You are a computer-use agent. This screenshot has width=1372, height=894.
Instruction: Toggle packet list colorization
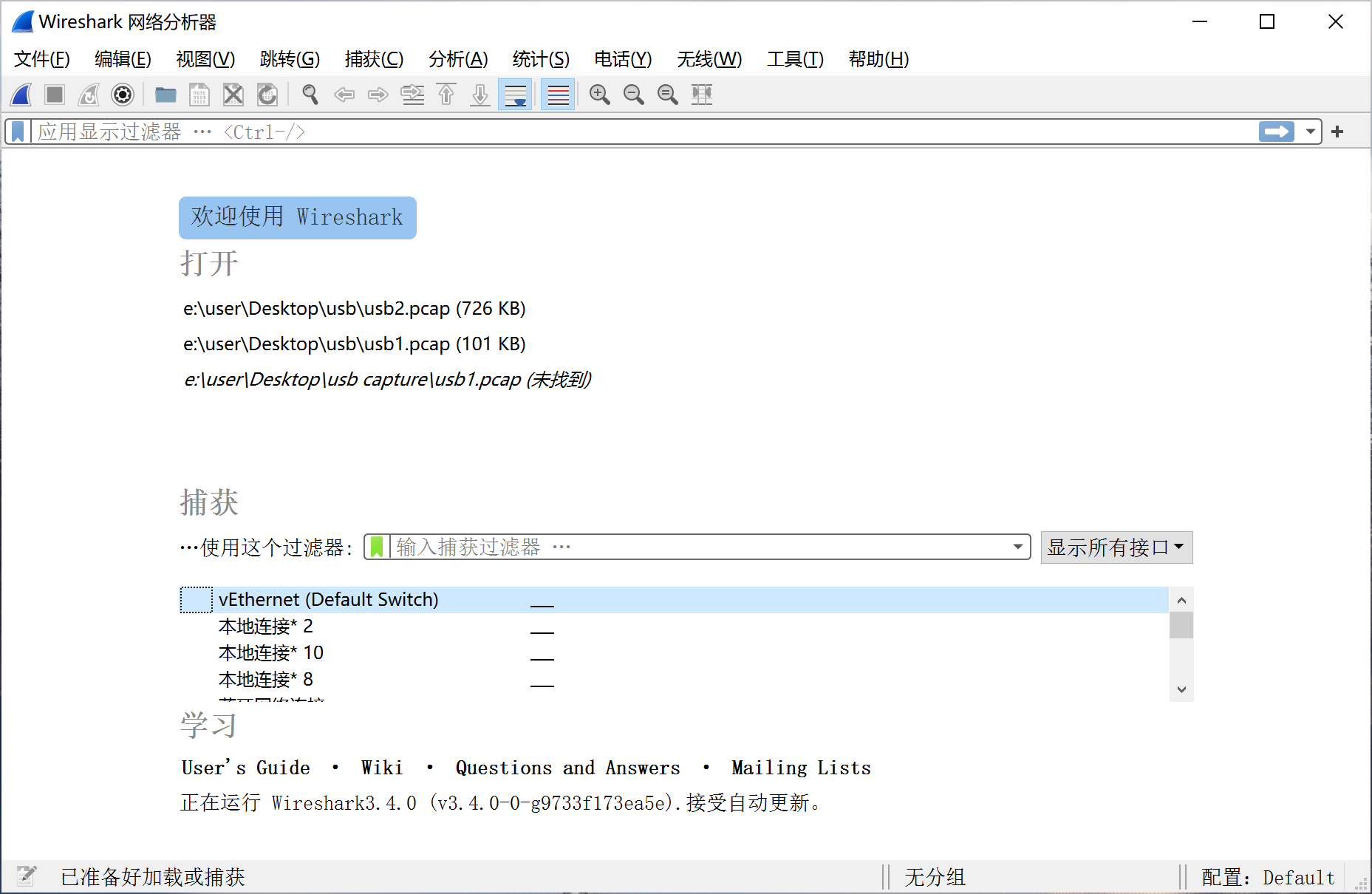pos(558,95)
